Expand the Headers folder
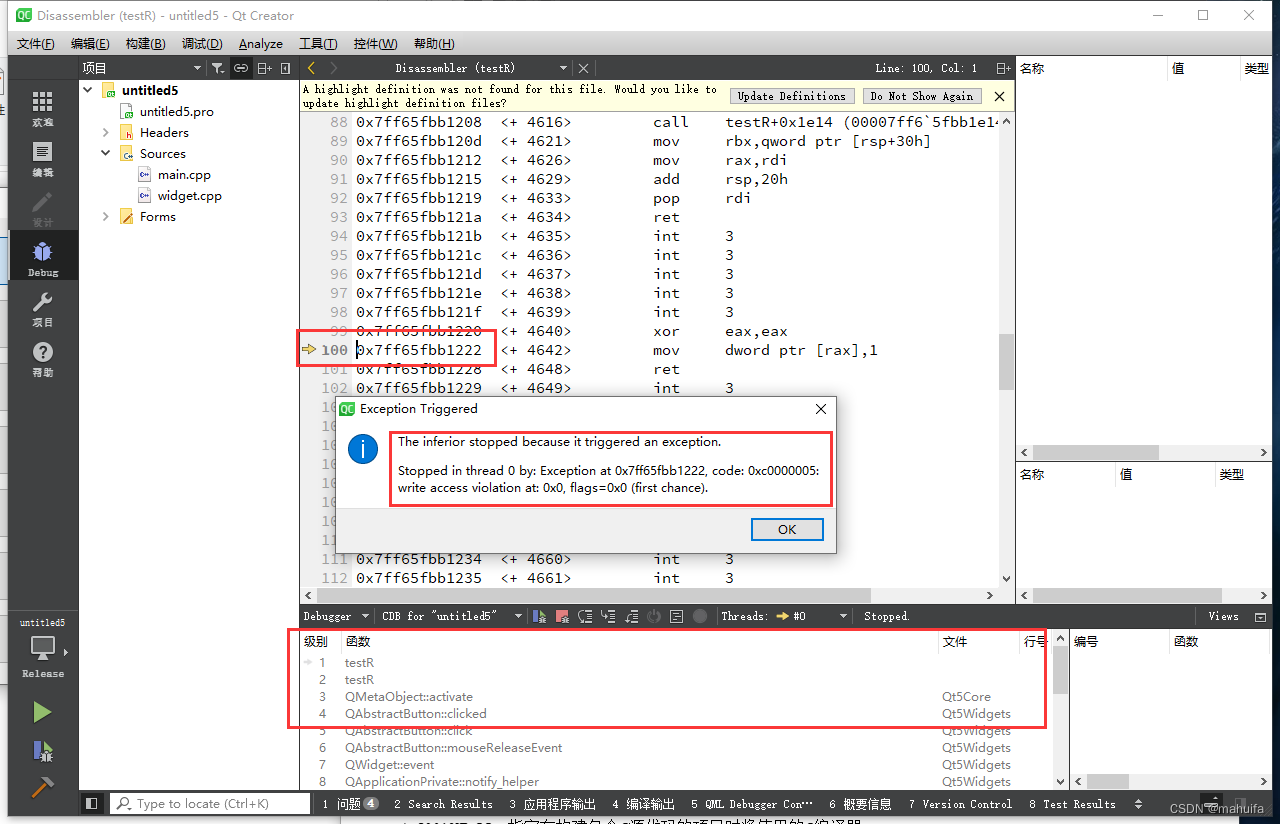 point(106,132)
